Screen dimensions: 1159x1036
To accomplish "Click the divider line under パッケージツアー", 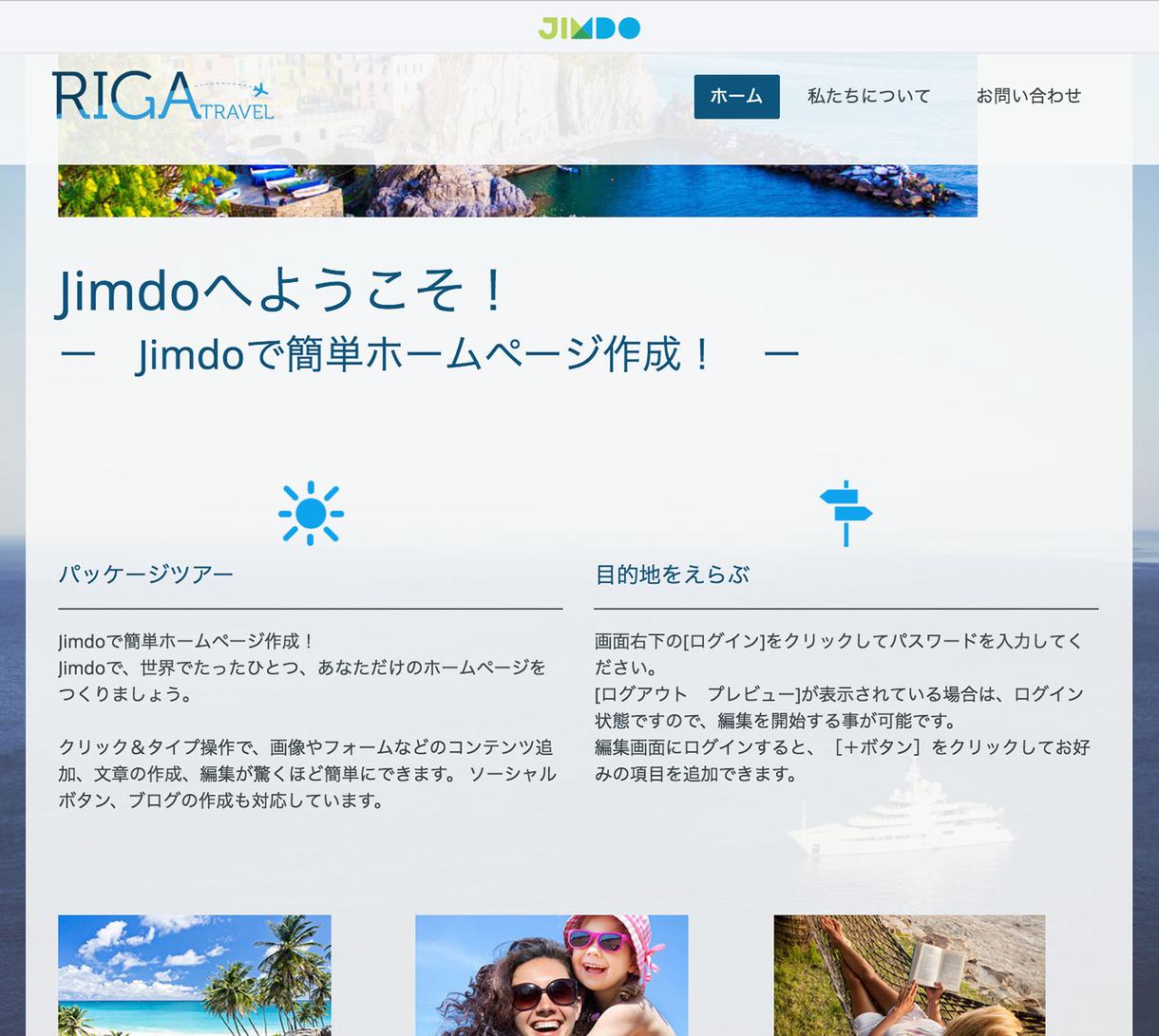I will [310, 608].
